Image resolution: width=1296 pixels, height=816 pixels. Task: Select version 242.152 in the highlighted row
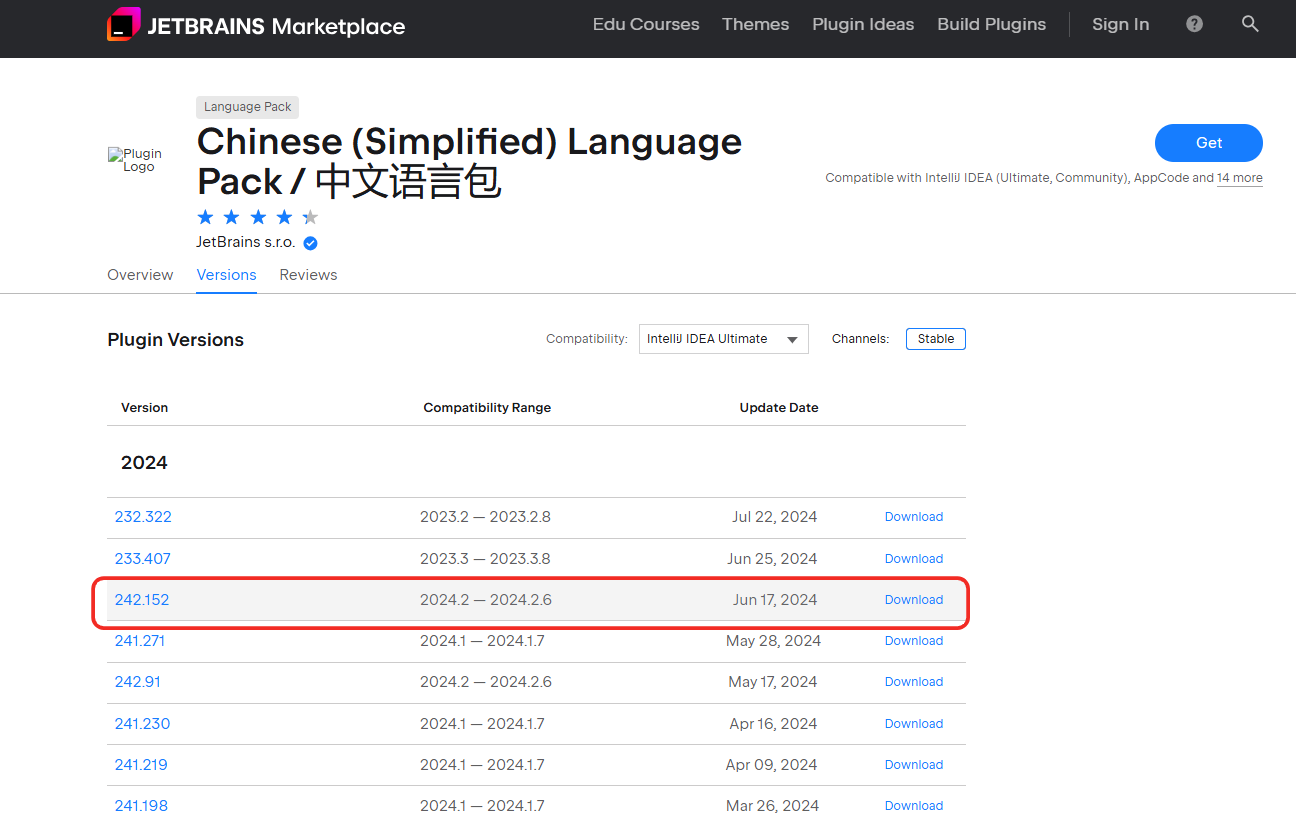click(x=143, y=599)
